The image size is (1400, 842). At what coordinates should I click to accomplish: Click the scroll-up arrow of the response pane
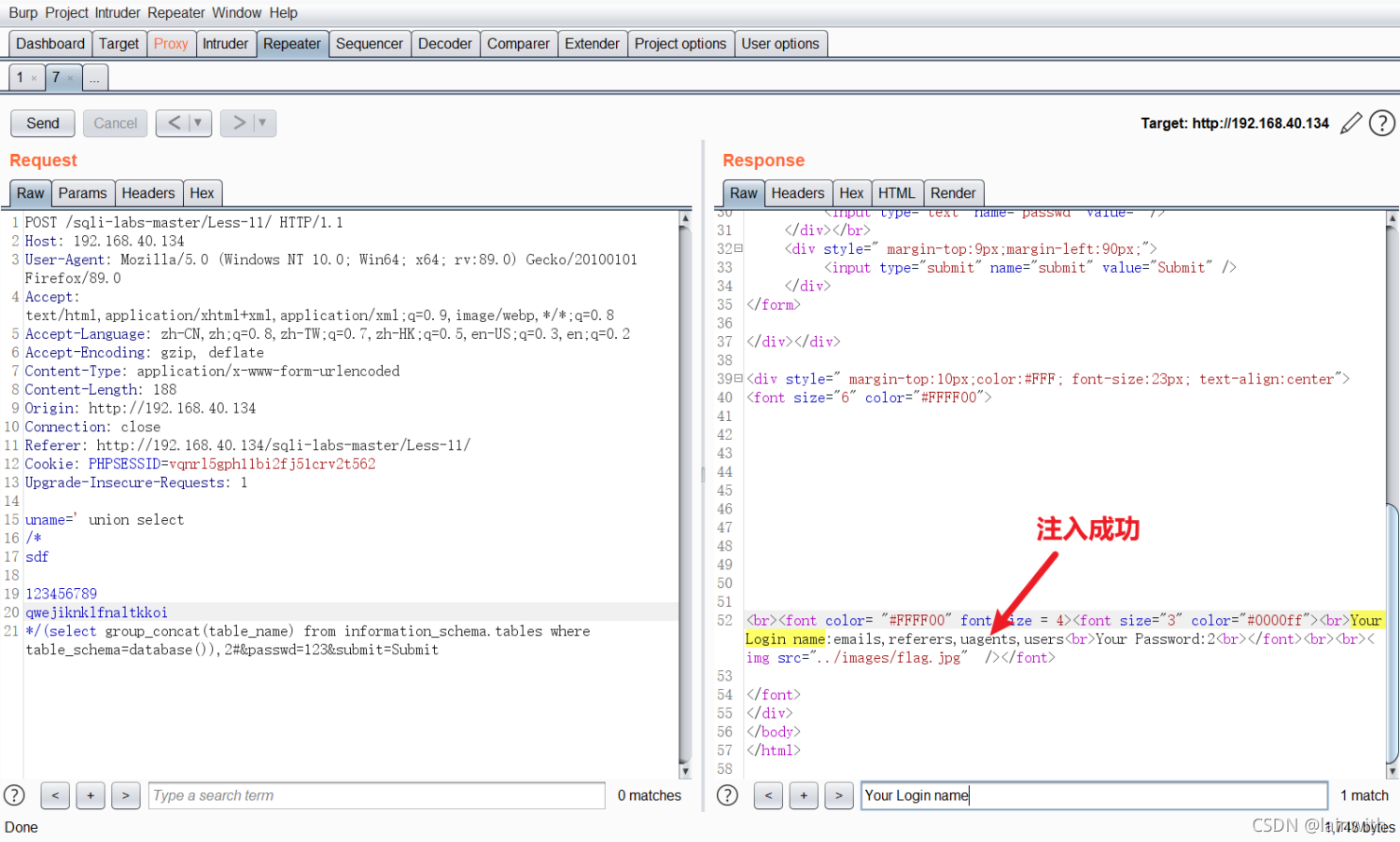pos(1393,218)
